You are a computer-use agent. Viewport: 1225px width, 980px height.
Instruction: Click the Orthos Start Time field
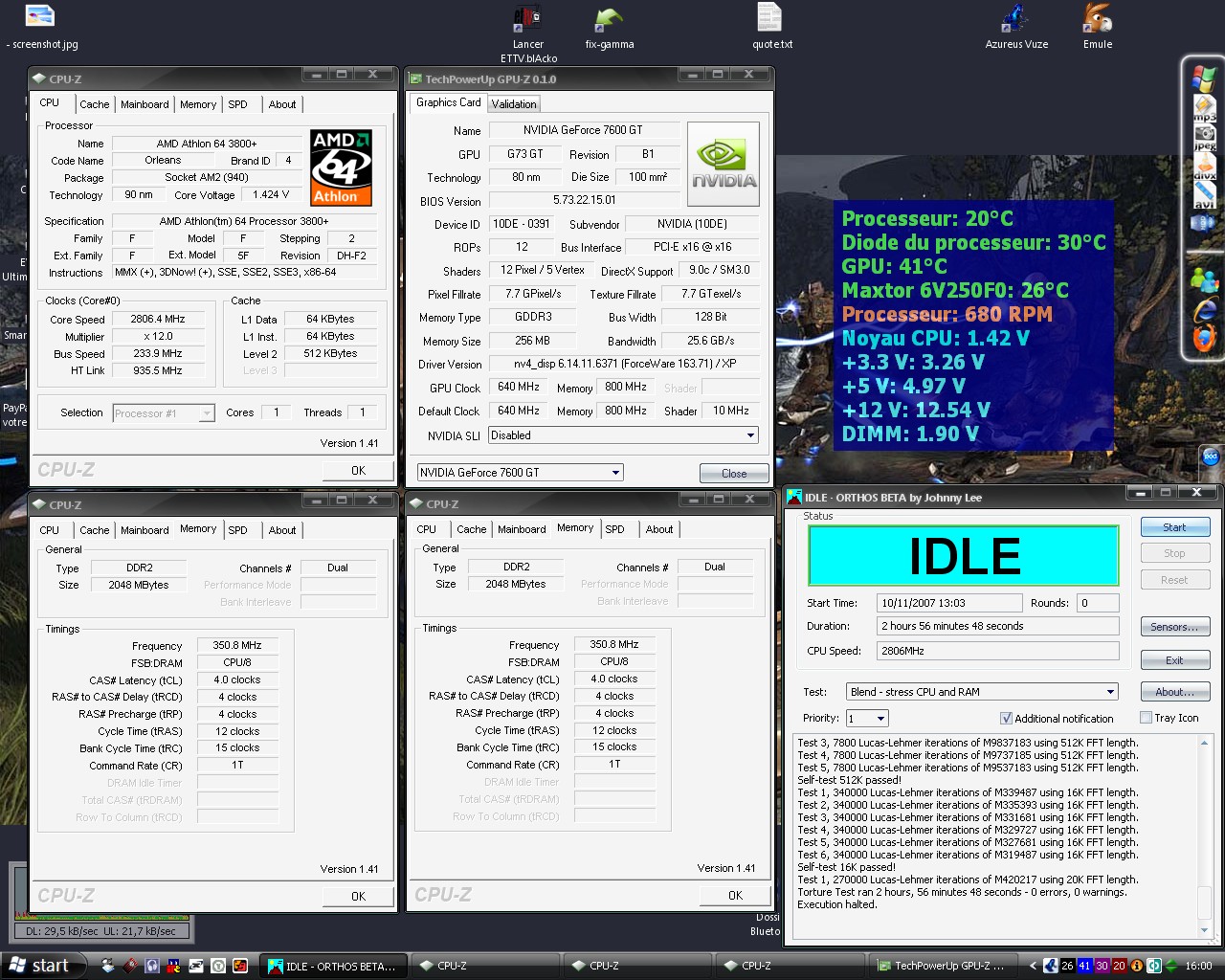coord(949,603)
